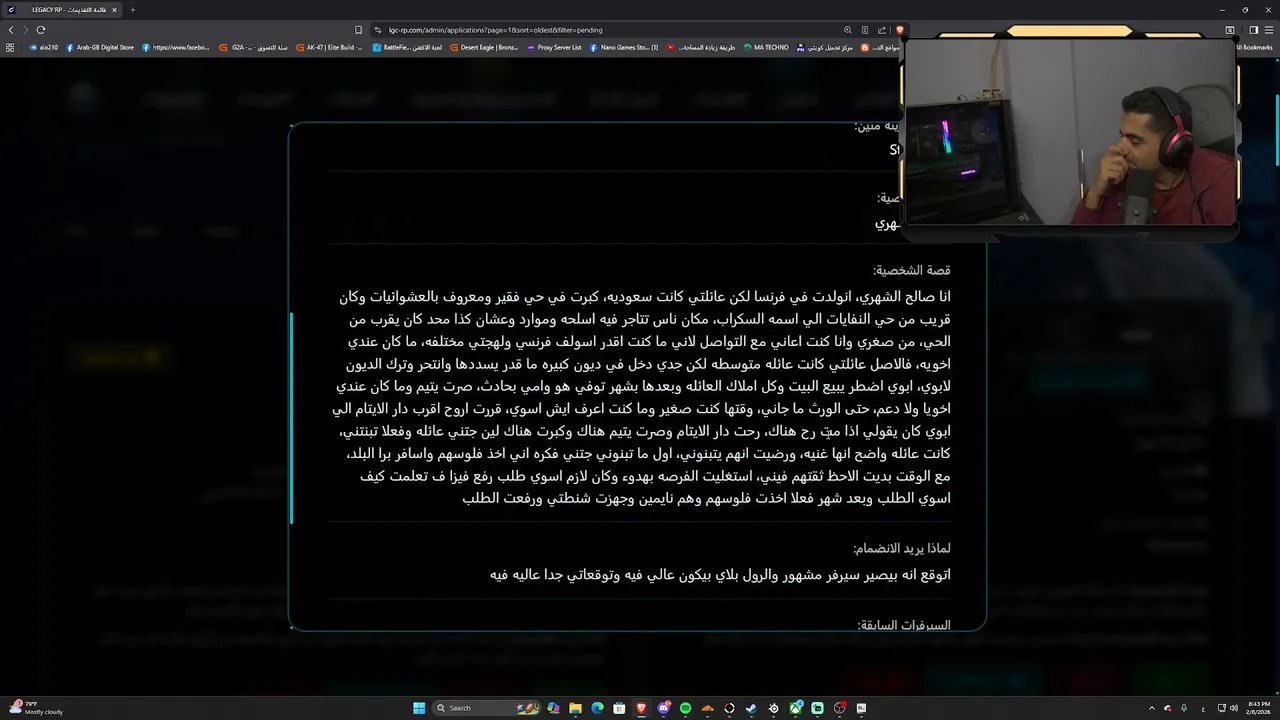Click the 'قصة الشخصية' heading
The width and height of the screenshot is (1280, 720).
pyautogui.click(x=911, y=271)
